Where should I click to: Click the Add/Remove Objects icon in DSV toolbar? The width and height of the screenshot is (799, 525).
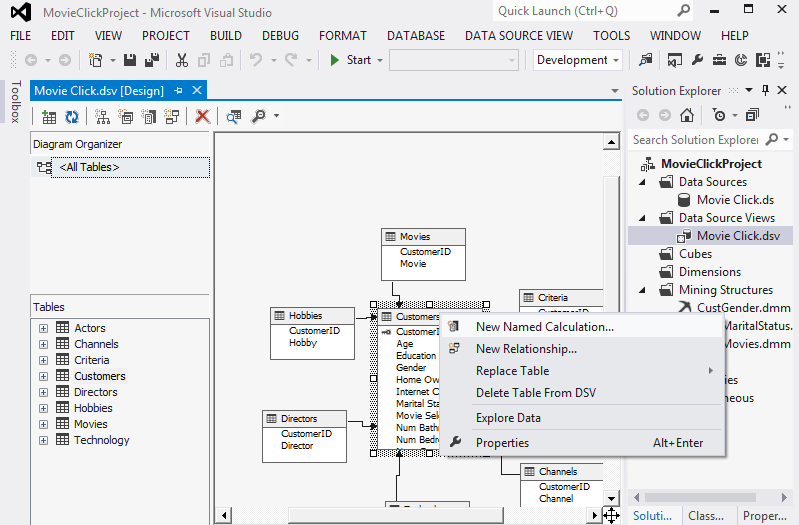point(49,117)
